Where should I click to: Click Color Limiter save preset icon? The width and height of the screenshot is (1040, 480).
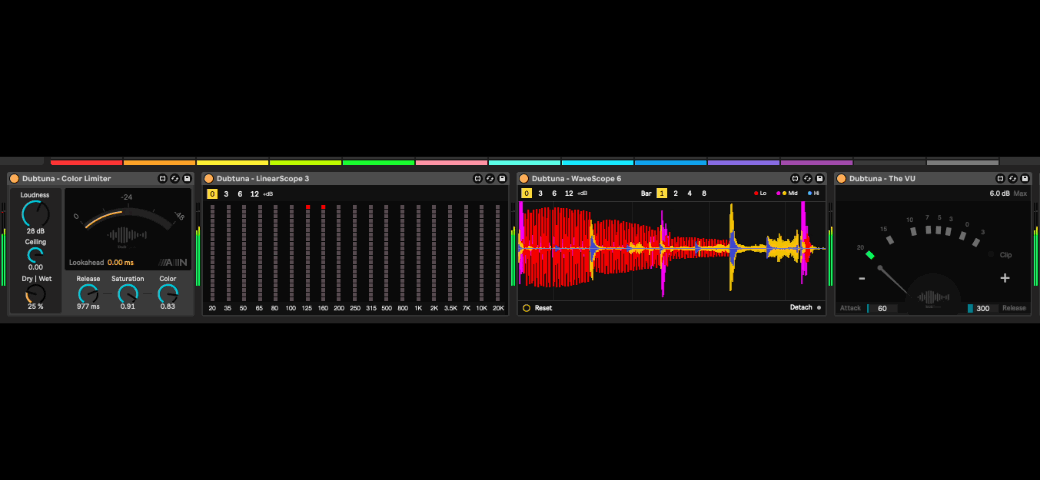[x=187, y=178]
